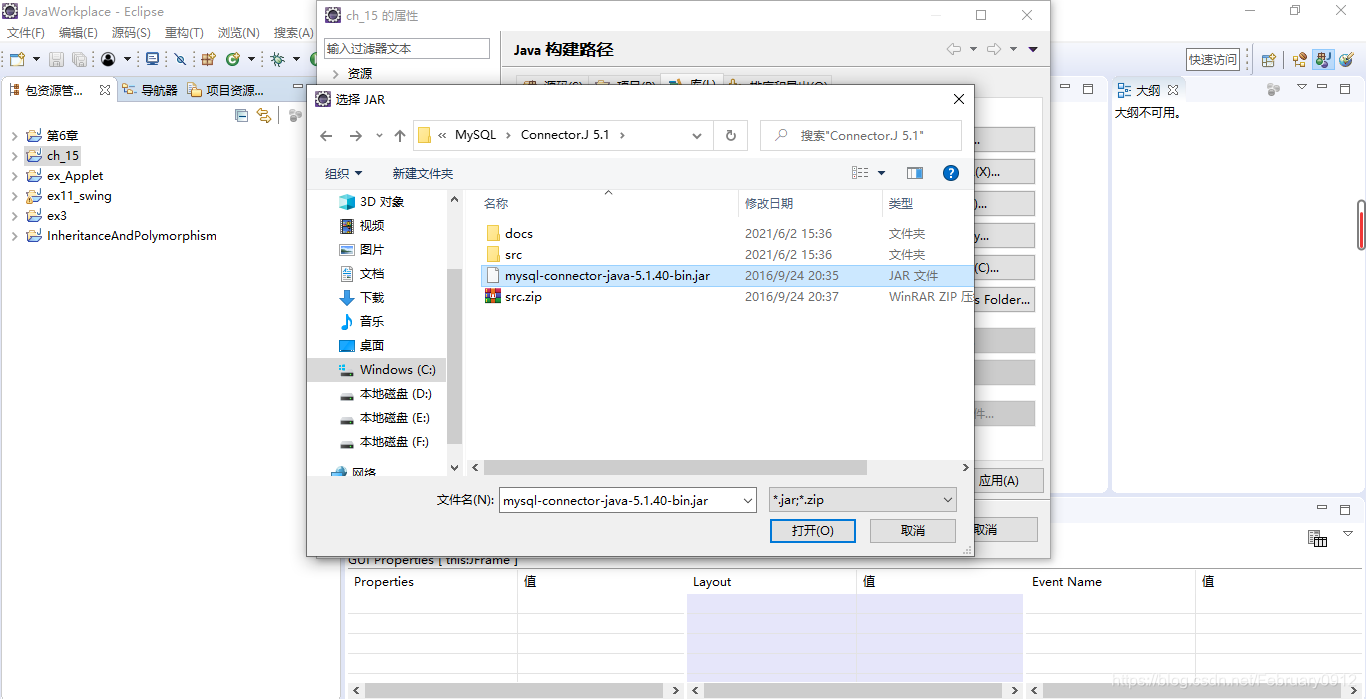Open the file name history dropdown
1366x699 pixels.
(747, 500)
